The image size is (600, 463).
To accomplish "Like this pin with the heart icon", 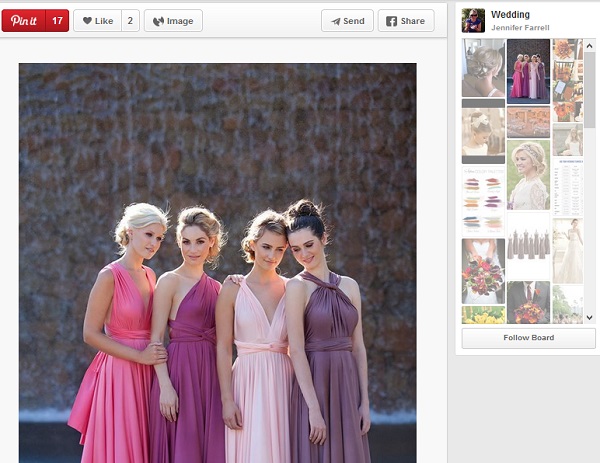I will tap(97, 20).
